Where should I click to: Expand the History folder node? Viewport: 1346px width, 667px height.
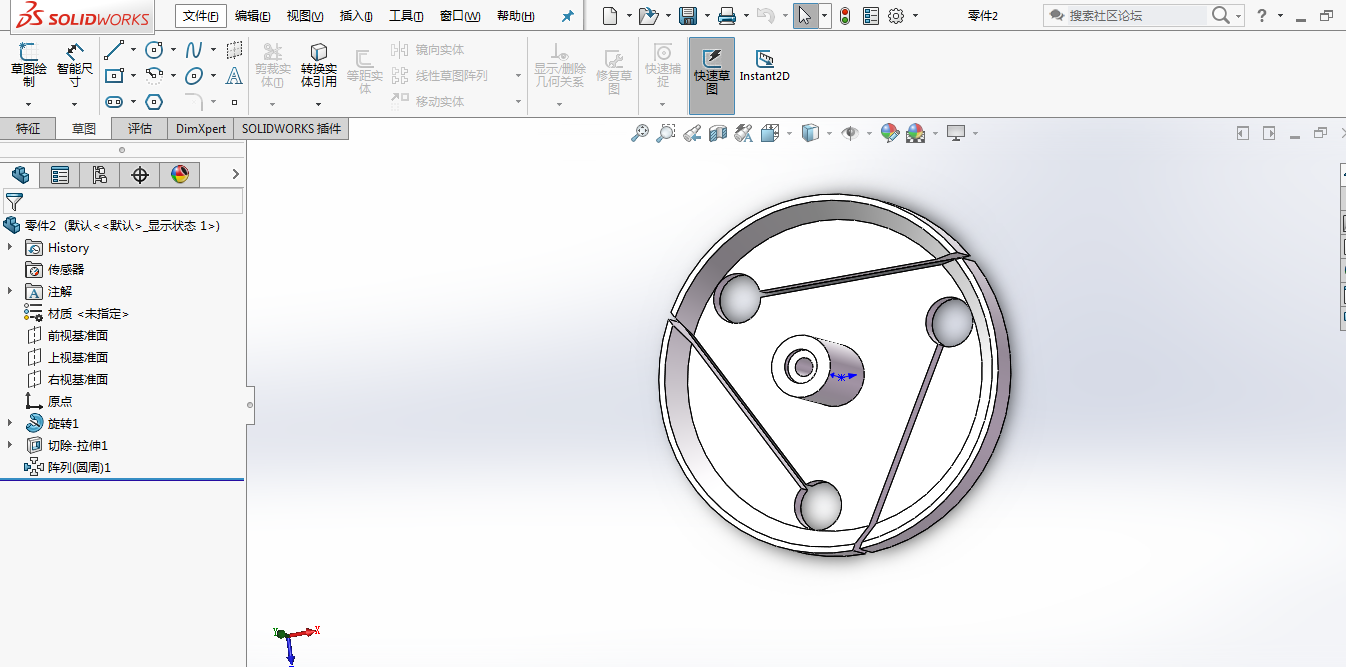coord(10,247)
